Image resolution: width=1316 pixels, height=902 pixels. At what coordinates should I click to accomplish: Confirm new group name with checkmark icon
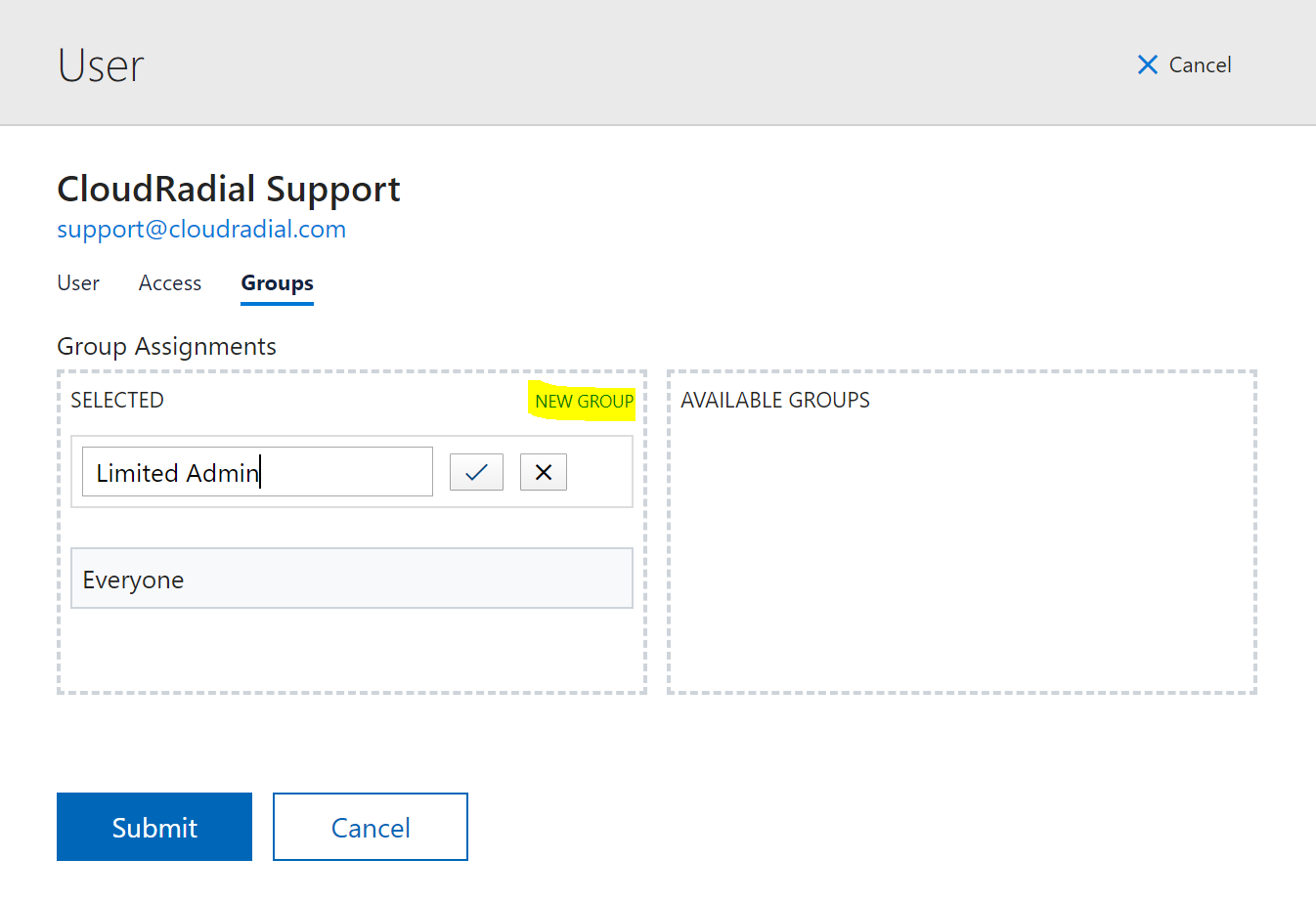[476, 472]
